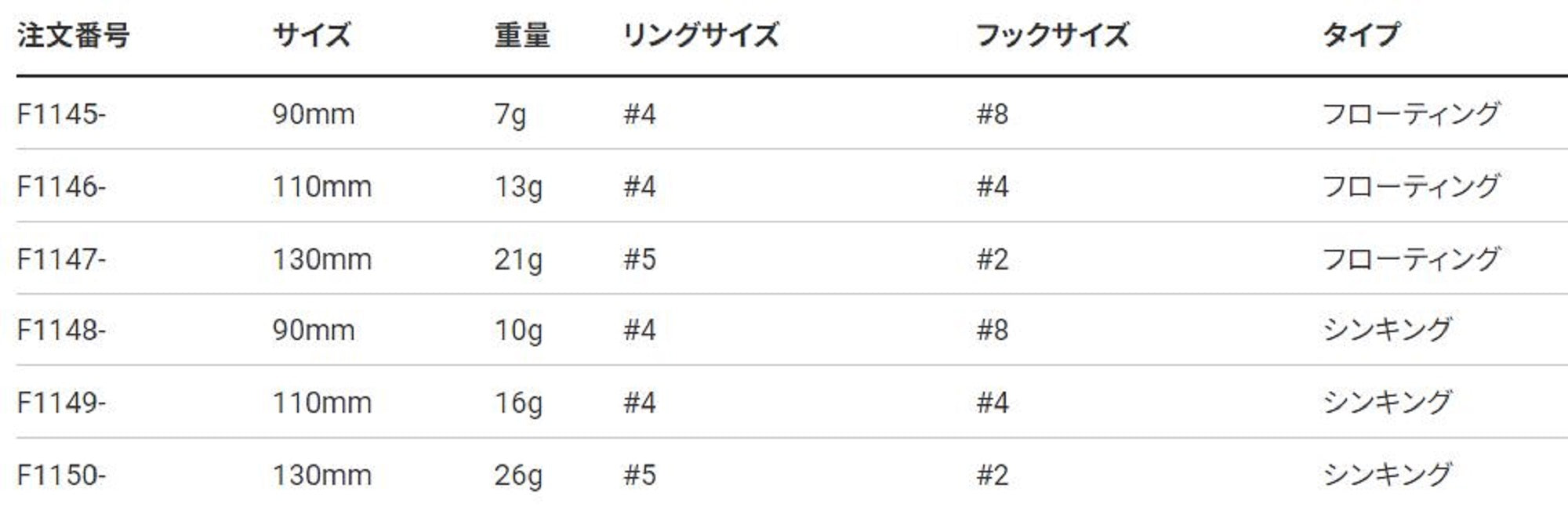Click the 注文番号 column header

pos(73,35)
